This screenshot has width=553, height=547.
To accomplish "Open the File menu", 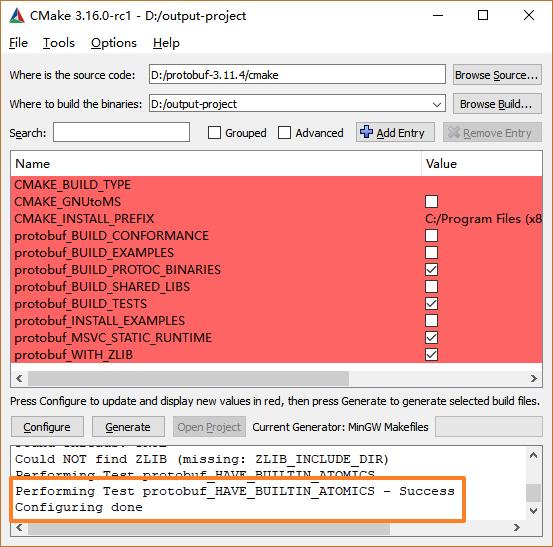I will (18, 43).
